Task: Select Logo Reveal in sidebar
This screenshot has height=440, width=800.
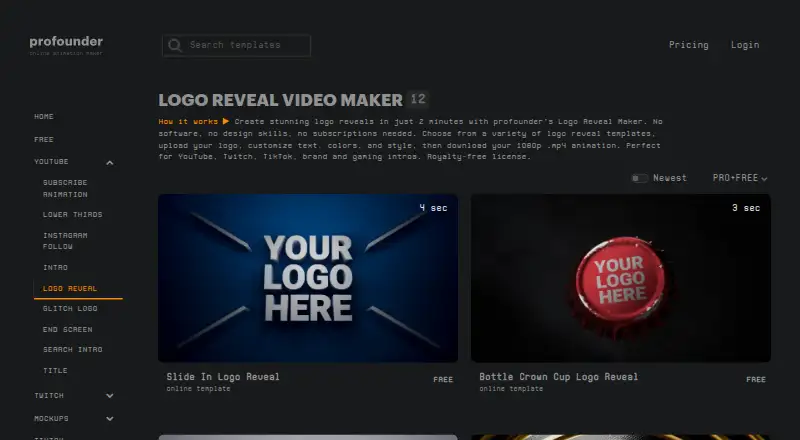Action: [70, 288]
